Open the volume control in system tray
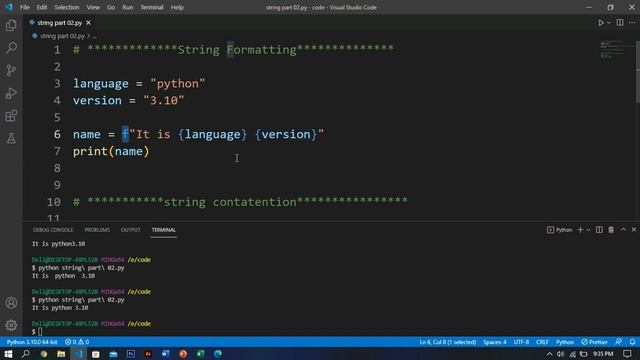The height and width of the screenshot is (360, 640). click(x=560, y=354)
